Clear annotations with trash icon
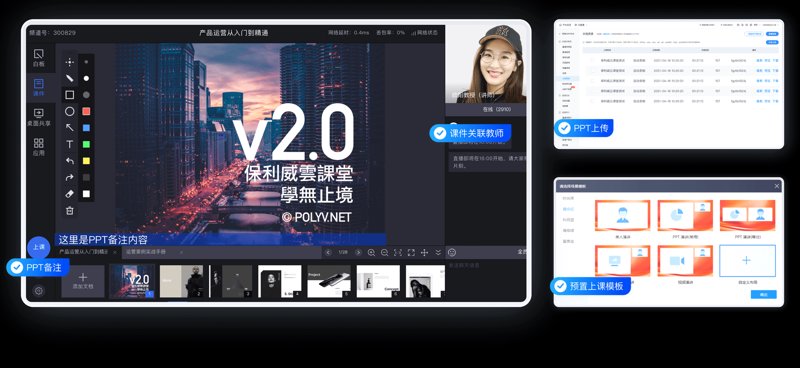The image size is (800, 368). 70,210
